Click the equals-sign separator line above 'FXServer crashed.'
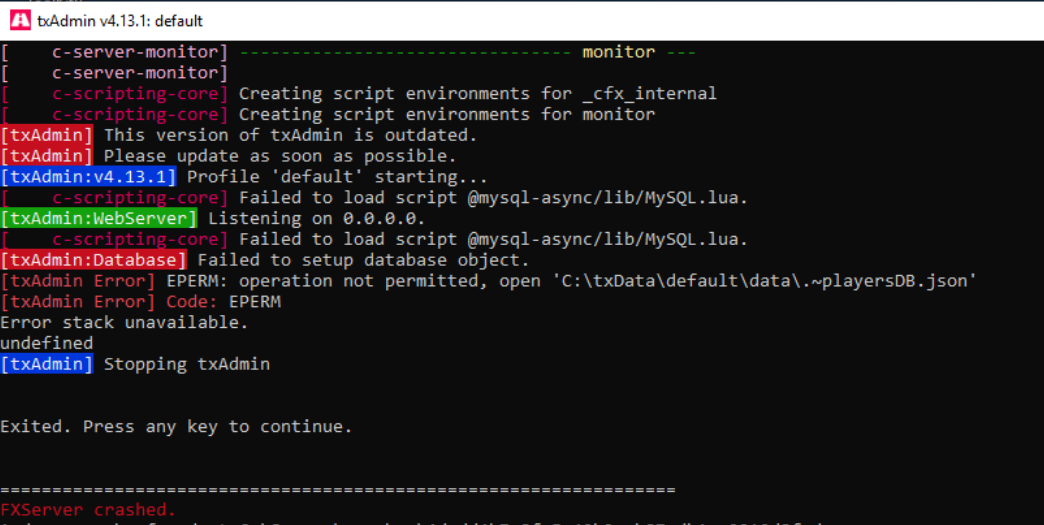 [338, 490]
